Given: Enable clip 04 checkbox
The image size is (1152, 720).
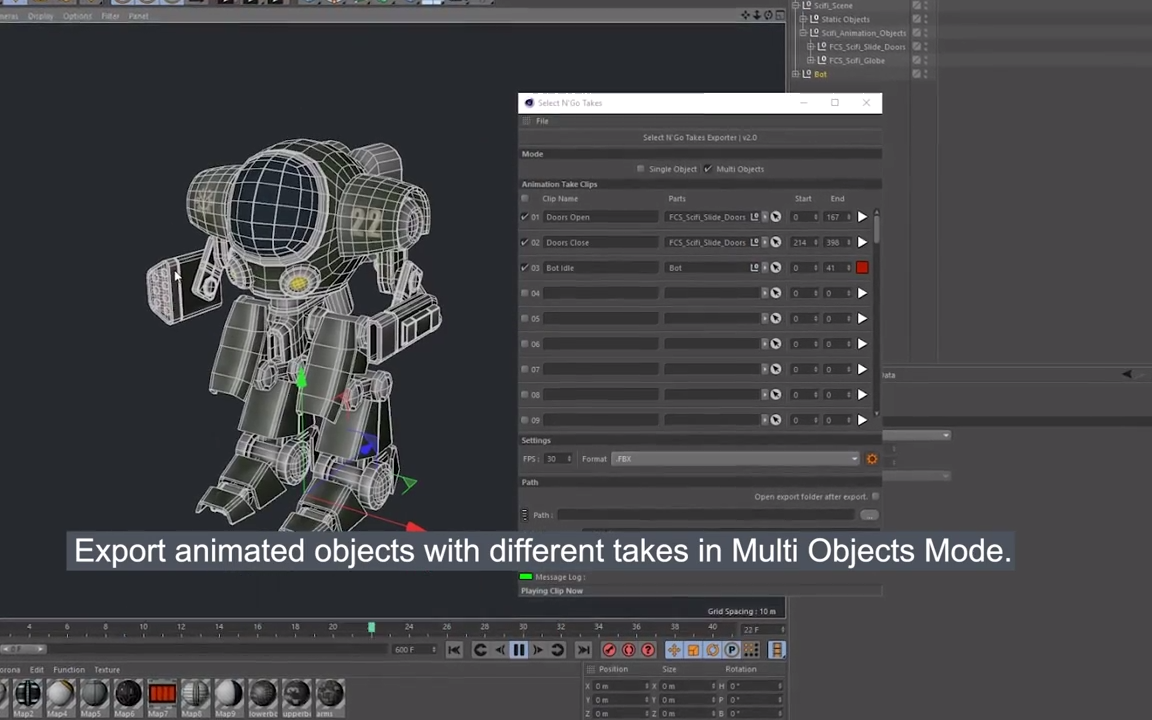Looking at the screenshot, I should click(x=525, y=293).
